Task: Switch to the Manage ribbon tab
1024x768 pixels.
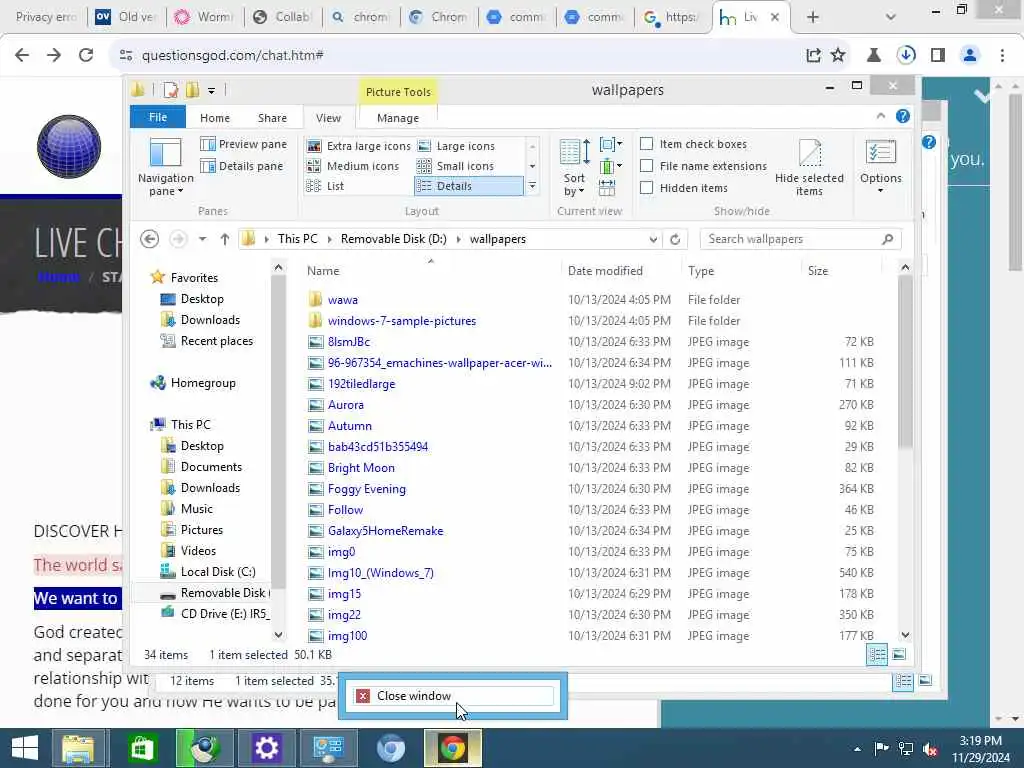Action: point(398,118)
